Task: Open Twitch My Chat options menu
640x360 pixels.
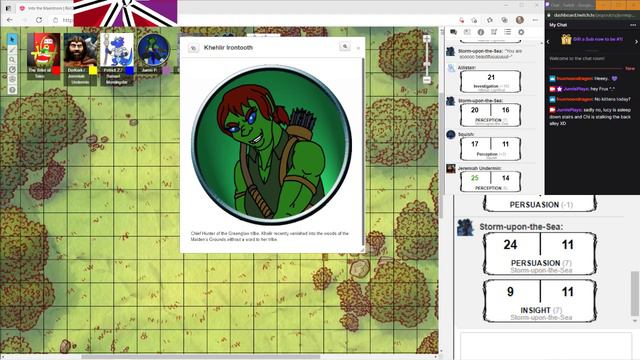Action: pos(633,25)
